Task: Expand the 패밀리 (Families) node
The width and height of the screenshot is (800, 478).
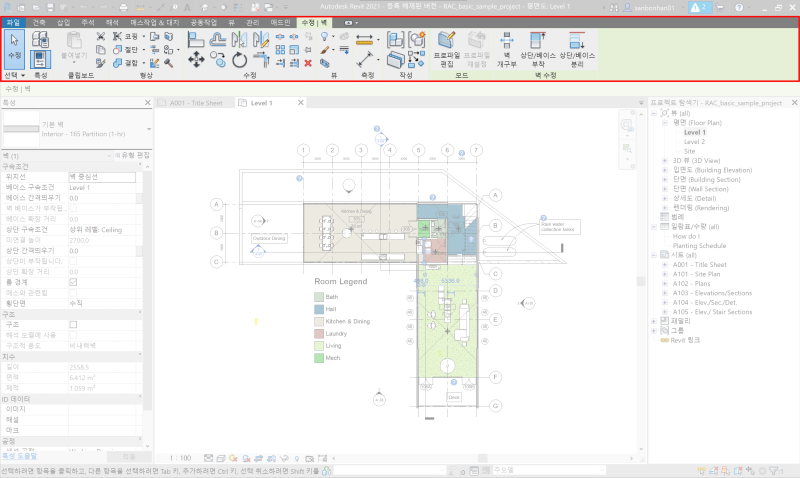Action: coord(654,321)
